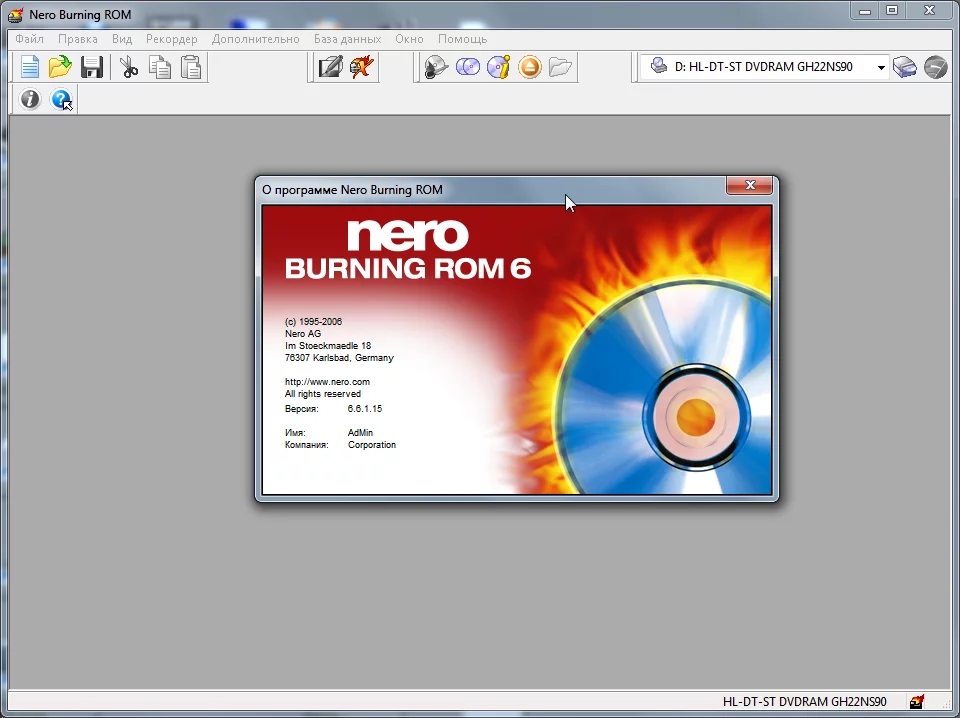Open the Дополнительно menu

[256, 39]
